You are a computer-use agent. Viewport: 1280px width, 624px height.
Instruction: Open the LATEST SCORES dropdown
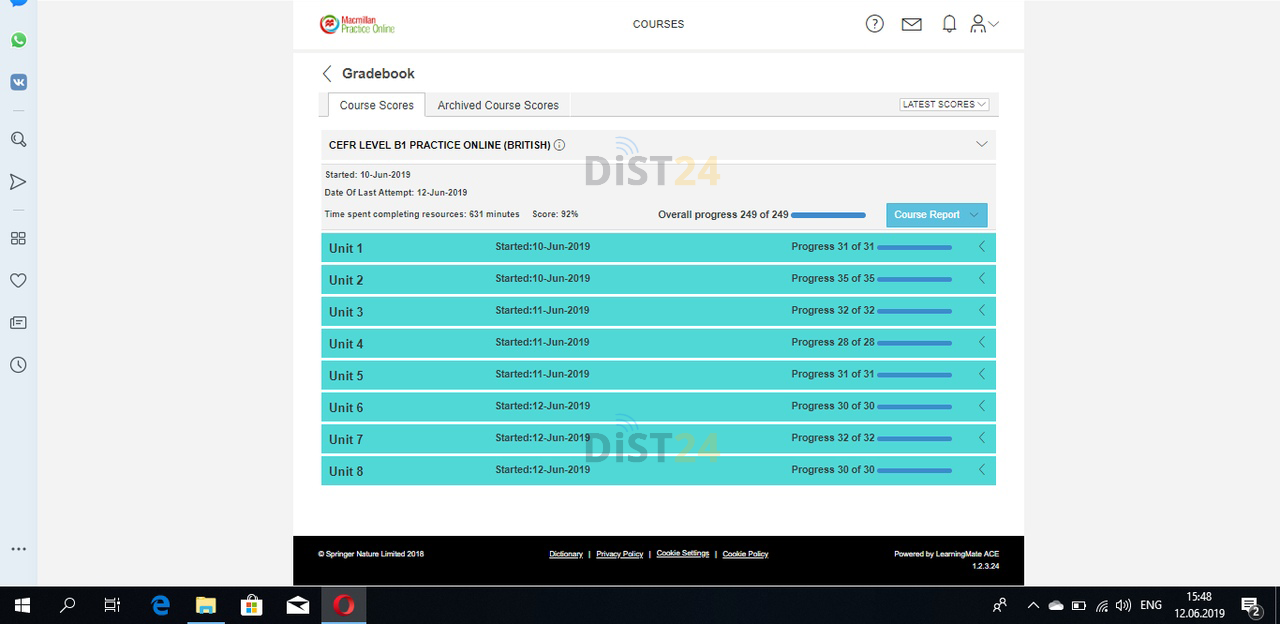942,103
